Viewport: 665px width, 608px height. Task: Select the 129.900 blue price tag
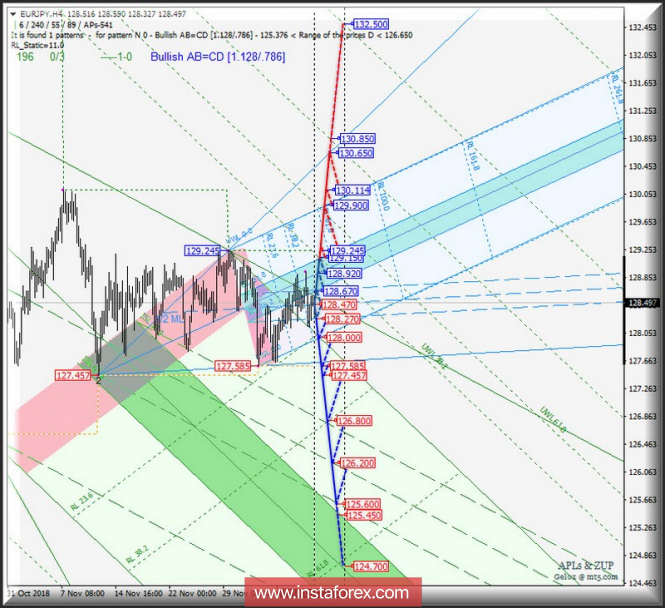click(x=351, y=206)
